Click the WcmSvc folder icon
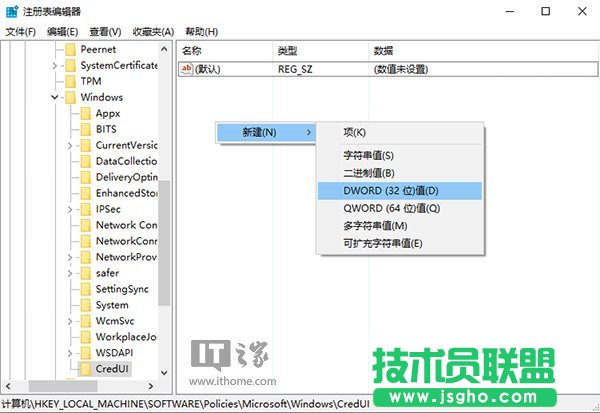This screenshot has width=600, height=413. 86,321
